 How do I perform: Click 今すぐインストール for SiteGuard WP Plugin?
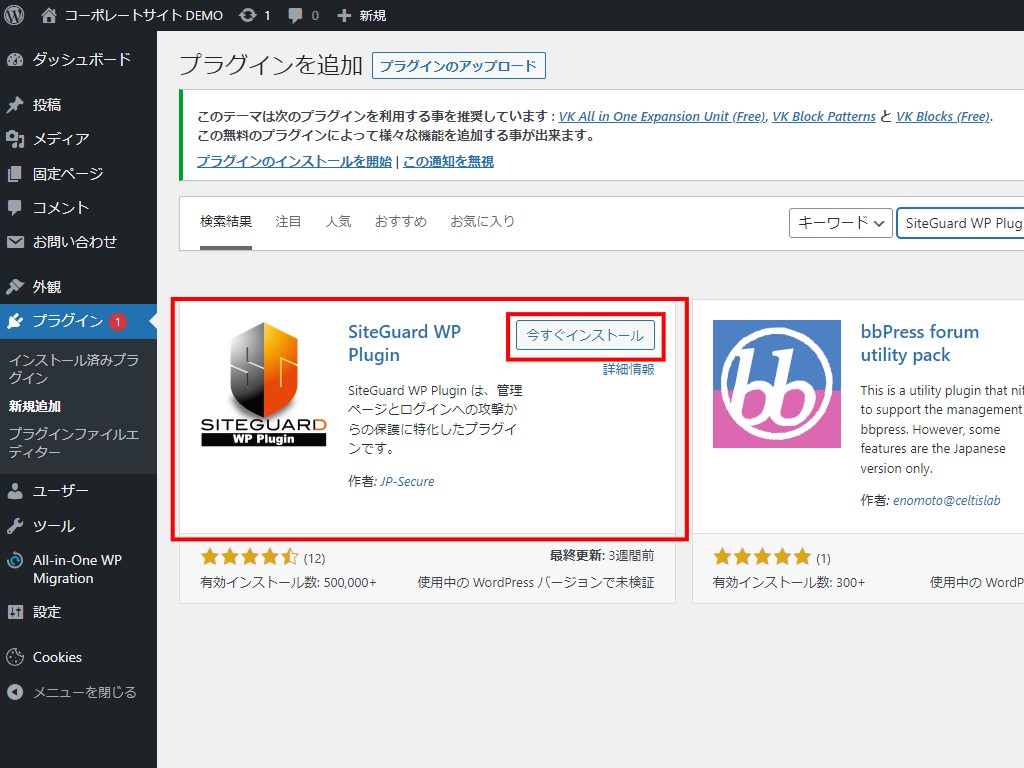pyautogui.click(x=585, y=336)
